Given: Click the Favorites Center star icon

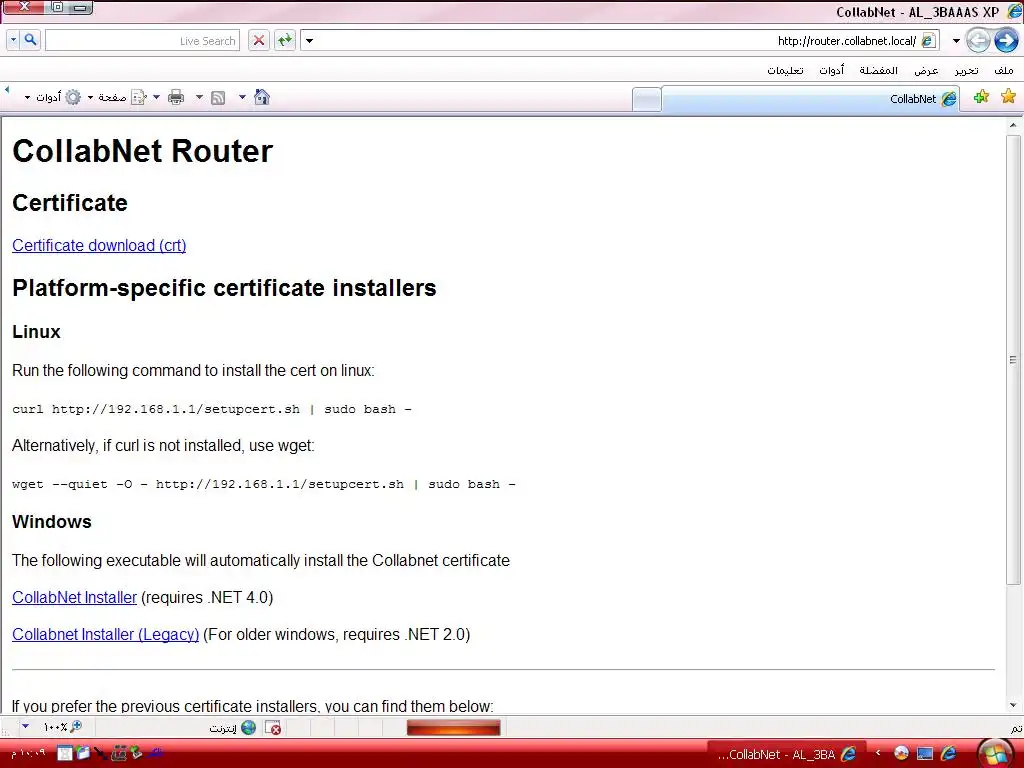Looking at the screenshot, I should [x=1008, y=97].
